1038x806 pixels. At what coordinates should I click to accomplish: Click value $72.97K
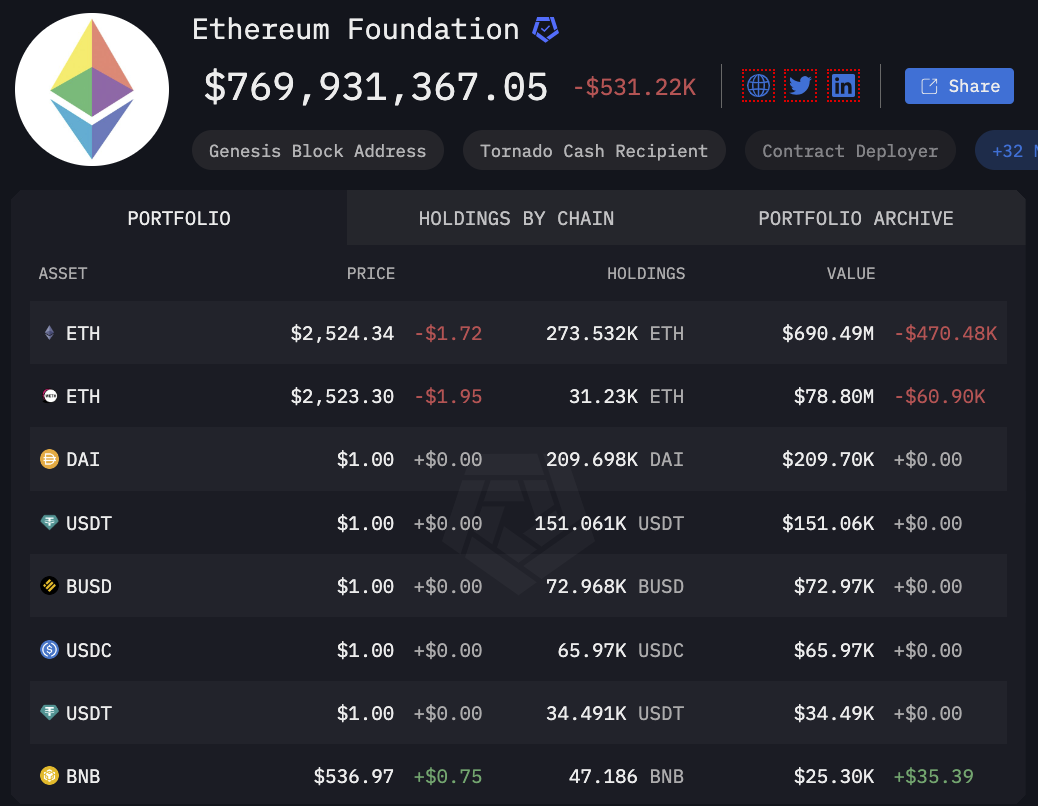[834, 586]
